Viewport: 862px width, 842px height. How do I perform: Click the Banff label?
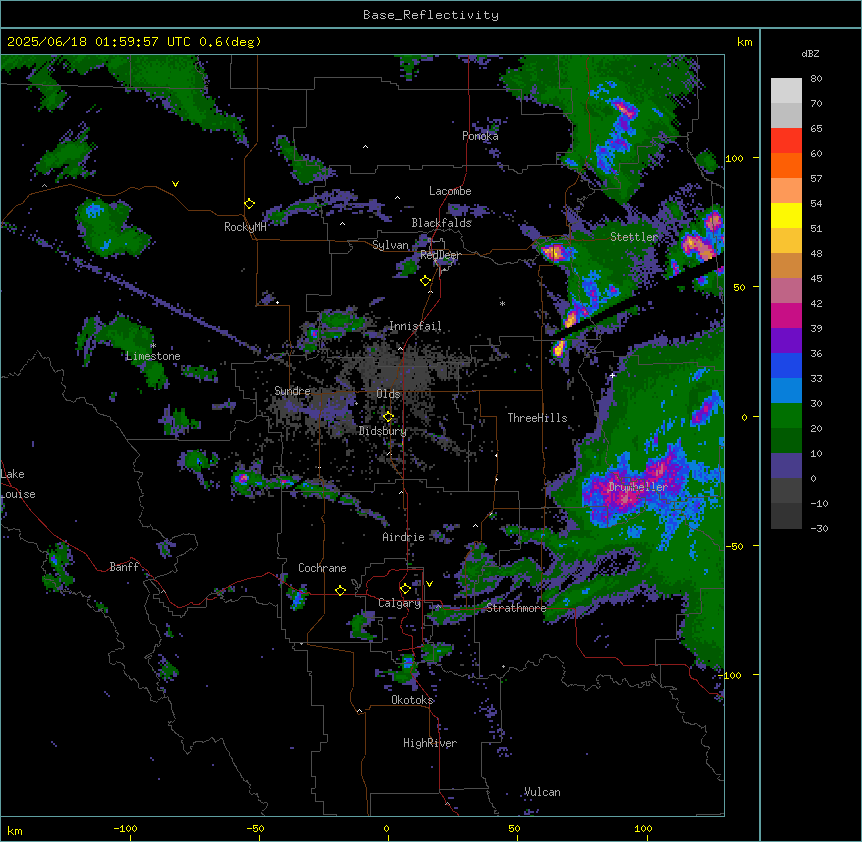(124, 567)
